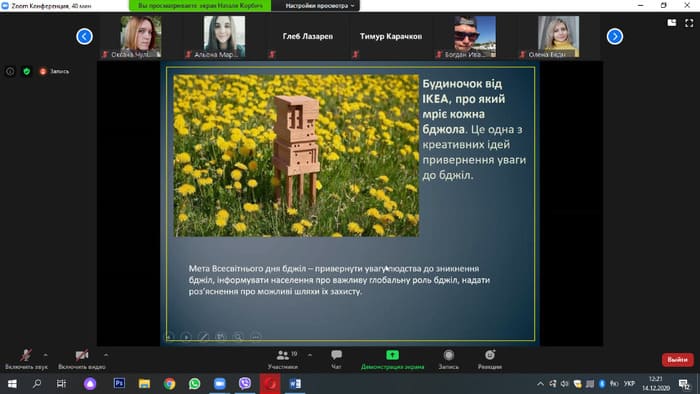Viewport: 700px width, 394px height.
Task: Unmute the microphone with Включить звук
Action: coord(26,360)
